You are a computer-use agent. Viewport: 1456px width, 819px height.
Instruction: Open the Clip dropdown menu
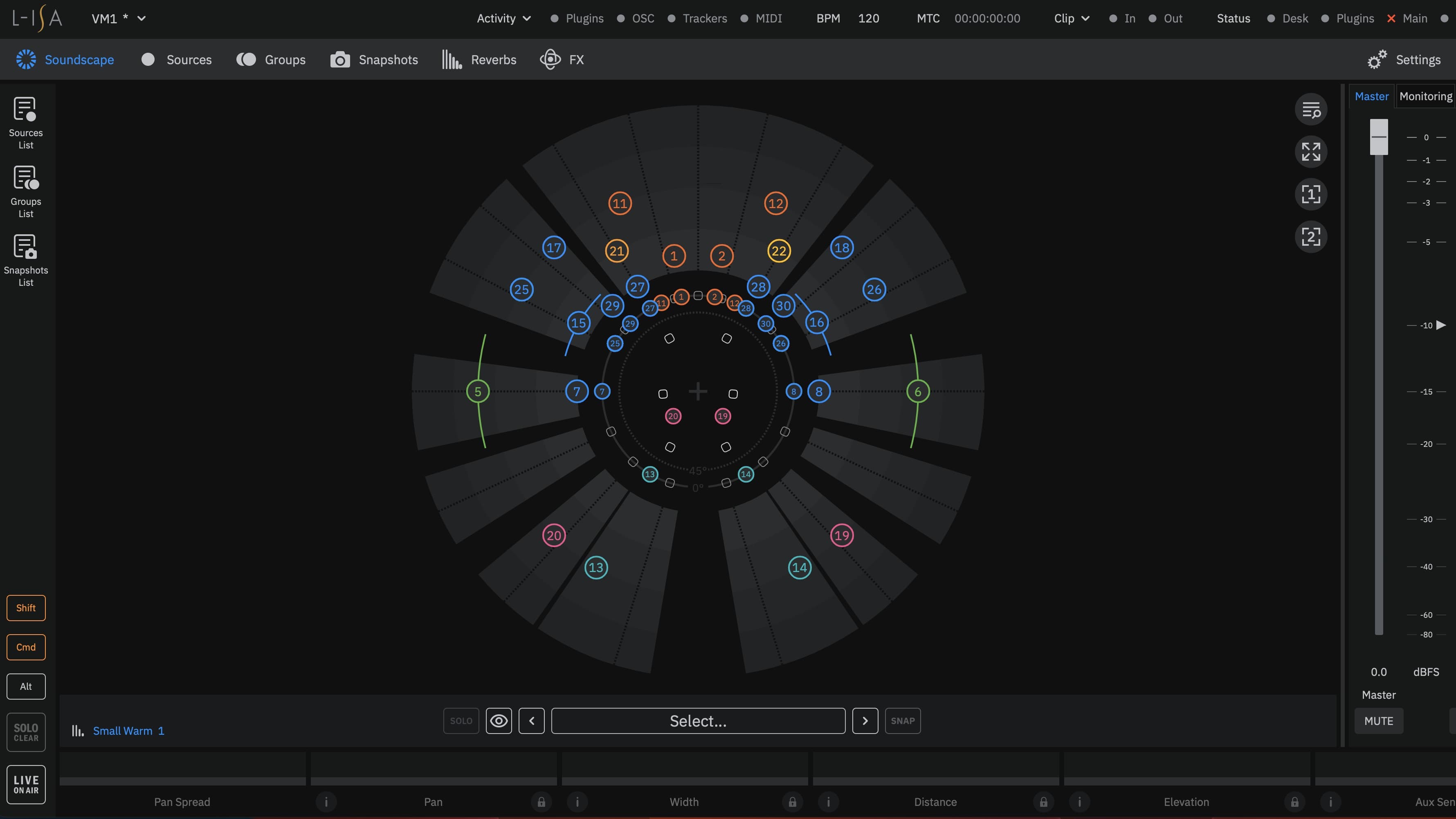(1072, 18)
